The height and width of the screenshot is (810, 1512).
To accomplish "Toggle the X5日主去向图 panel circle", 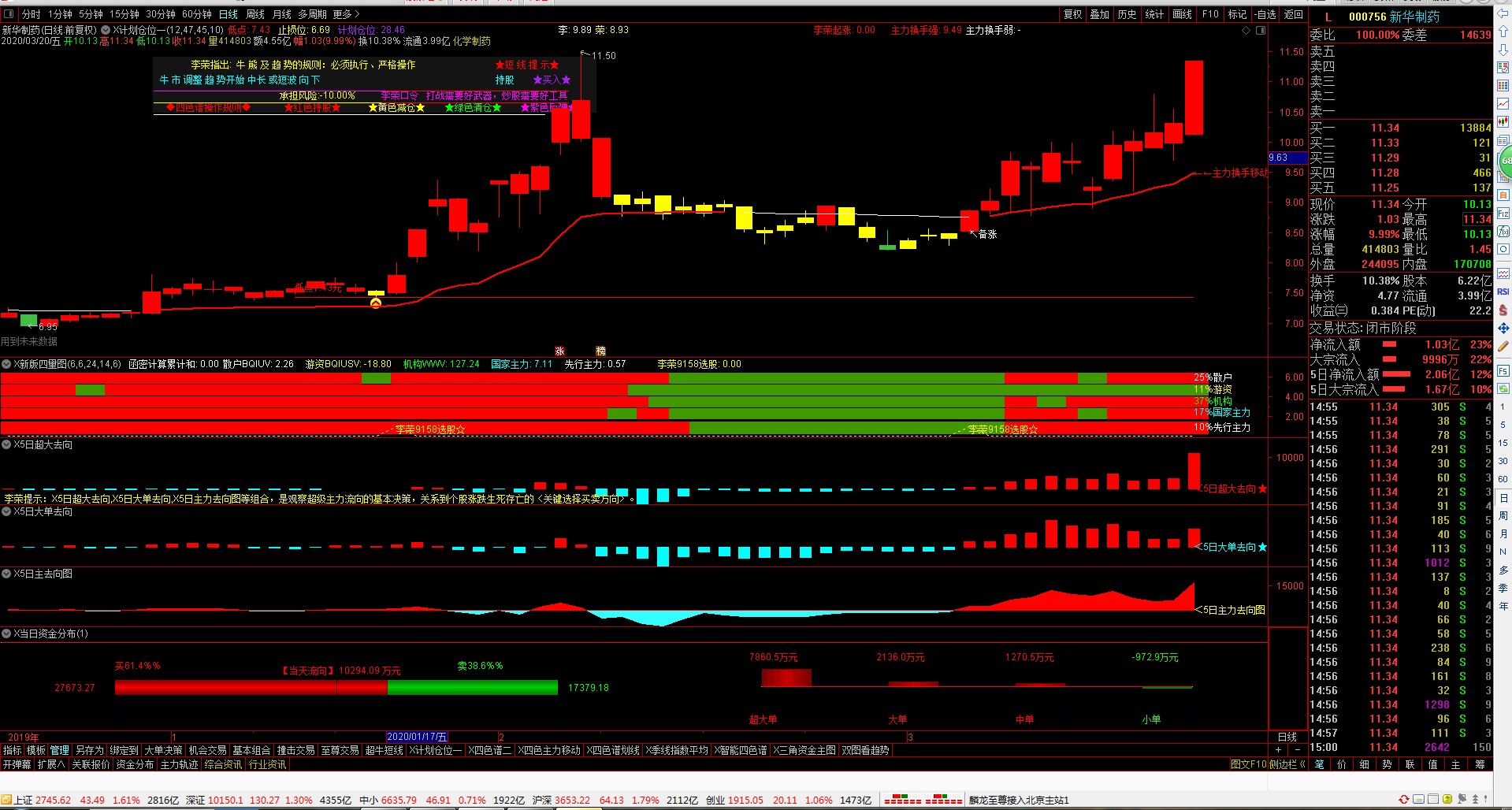I will [6, 574].
